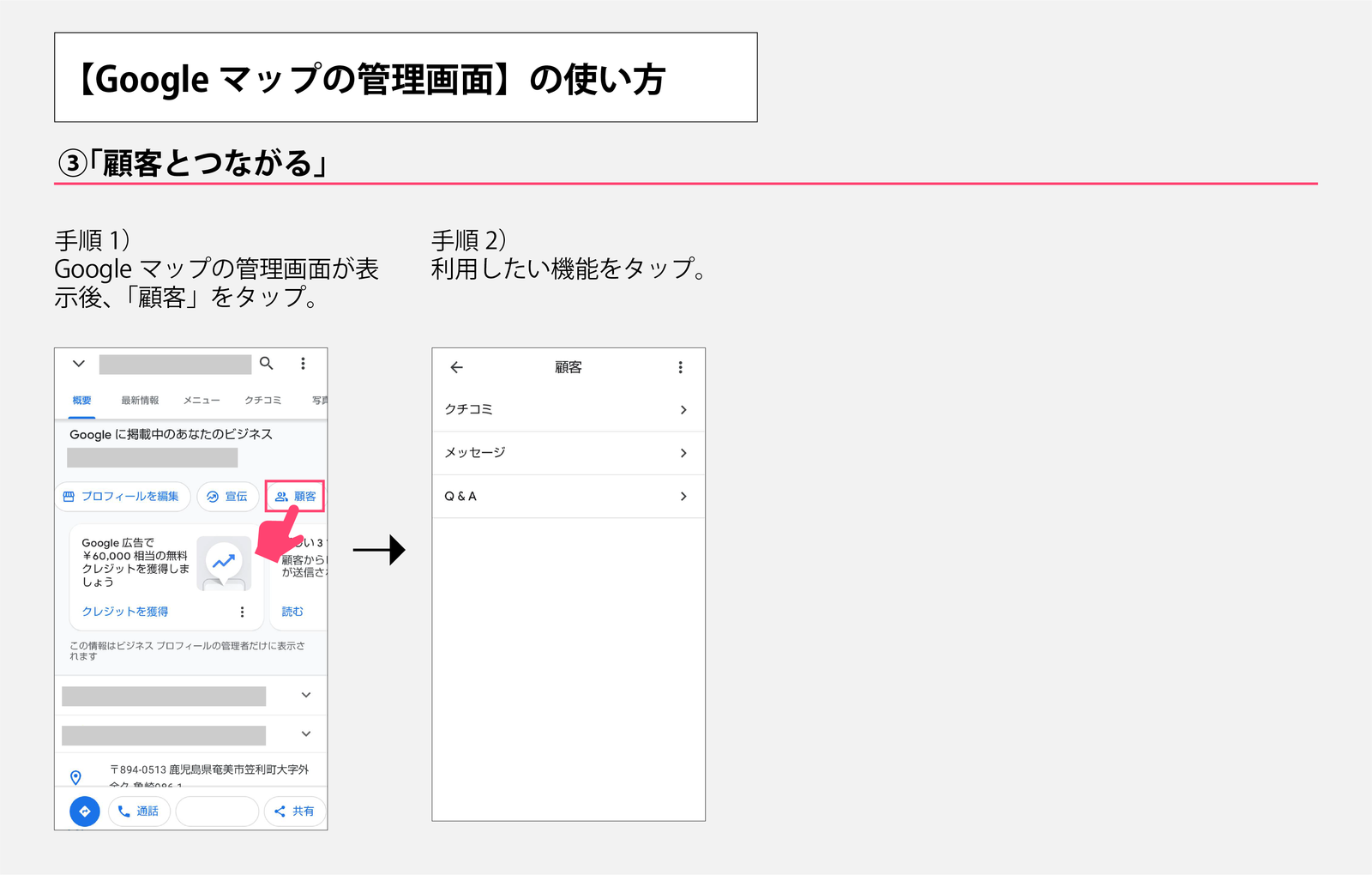Tap the 顧客 button
Image resolution: width=1372 pixels, height=875 pixels.
(295, 497)
